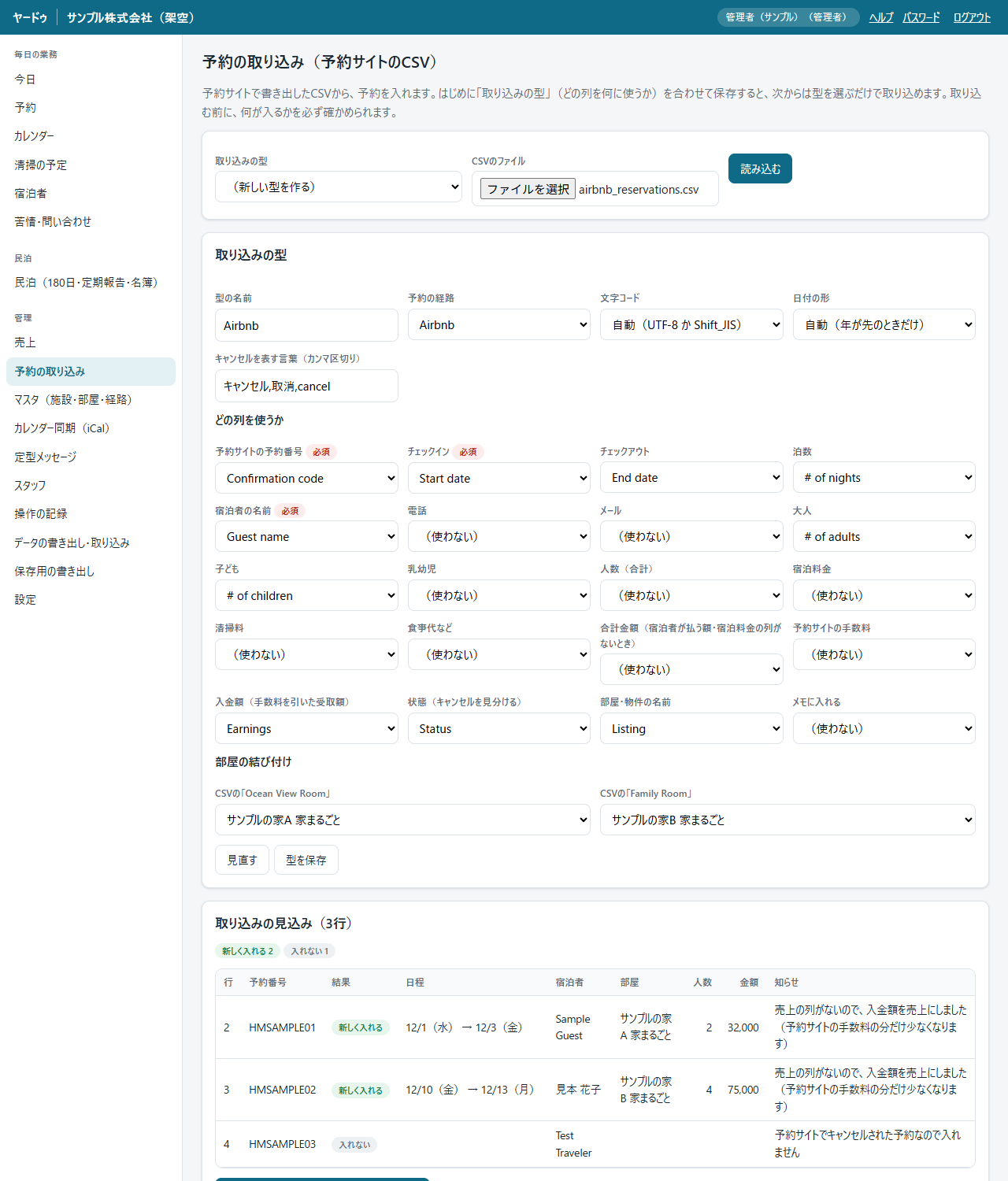The height and width of the screenshot is (1181, 1008).
Task: Click the 見直す button
Action: tap(242, 860)
